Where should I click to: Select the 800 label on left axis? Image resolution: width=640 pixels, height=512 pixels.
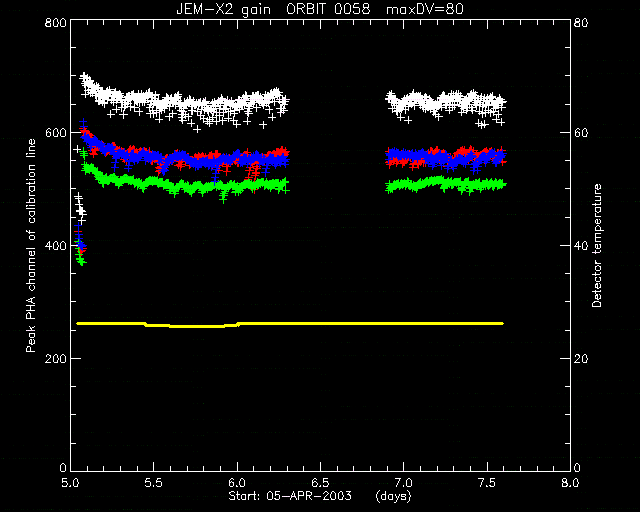[x=55, y=22]
